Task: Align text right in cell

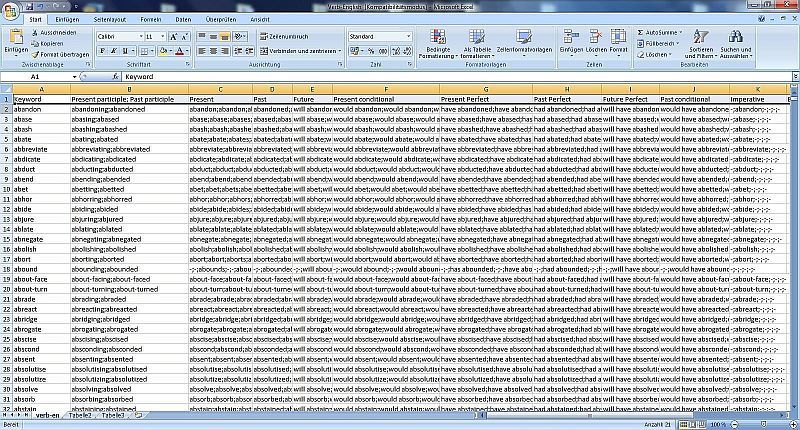Action: tap(224, 51)
